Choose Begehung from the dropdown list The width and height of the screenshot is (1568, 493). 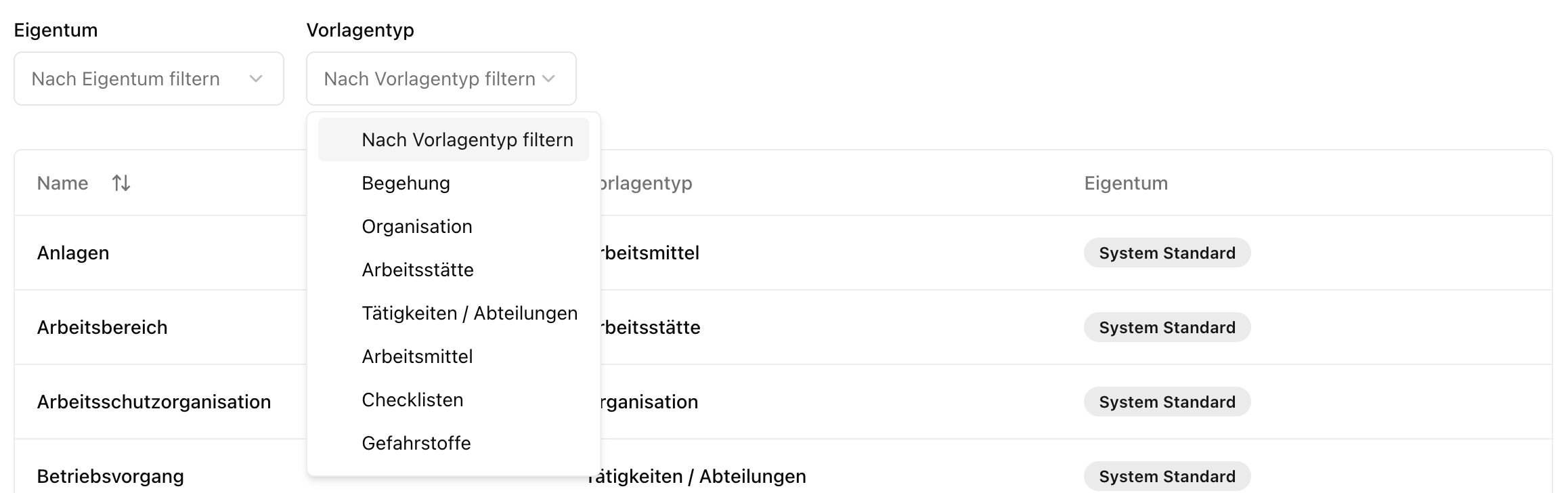click(x=406, y=183)
